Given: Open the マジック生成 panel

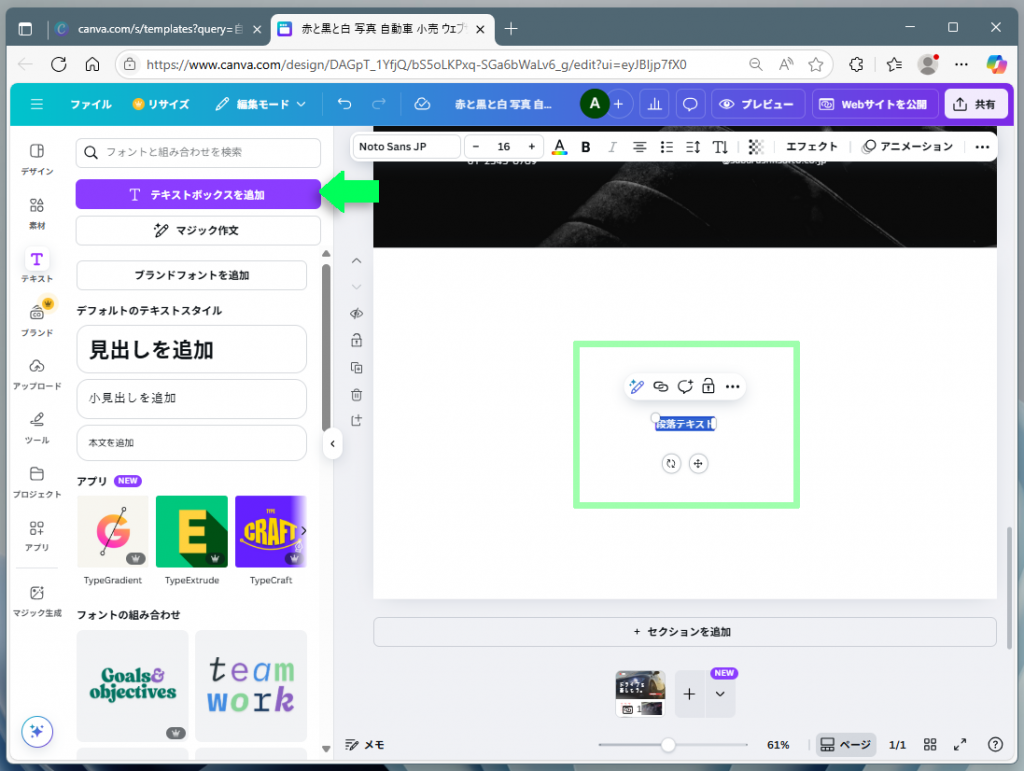Looking at the screenshot, I should point(36,600).
